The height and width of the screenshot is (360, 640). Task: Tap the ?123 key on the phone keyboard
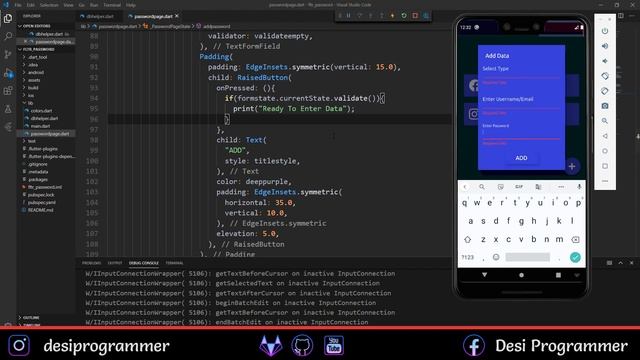coord(468,257)
